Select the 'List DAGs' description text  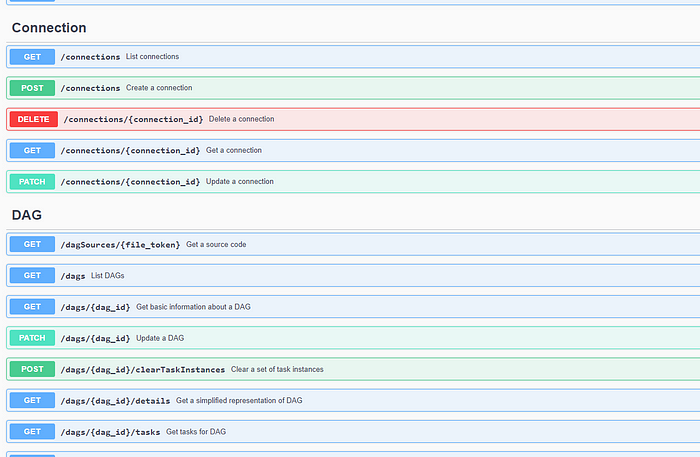tap(108, 275)
